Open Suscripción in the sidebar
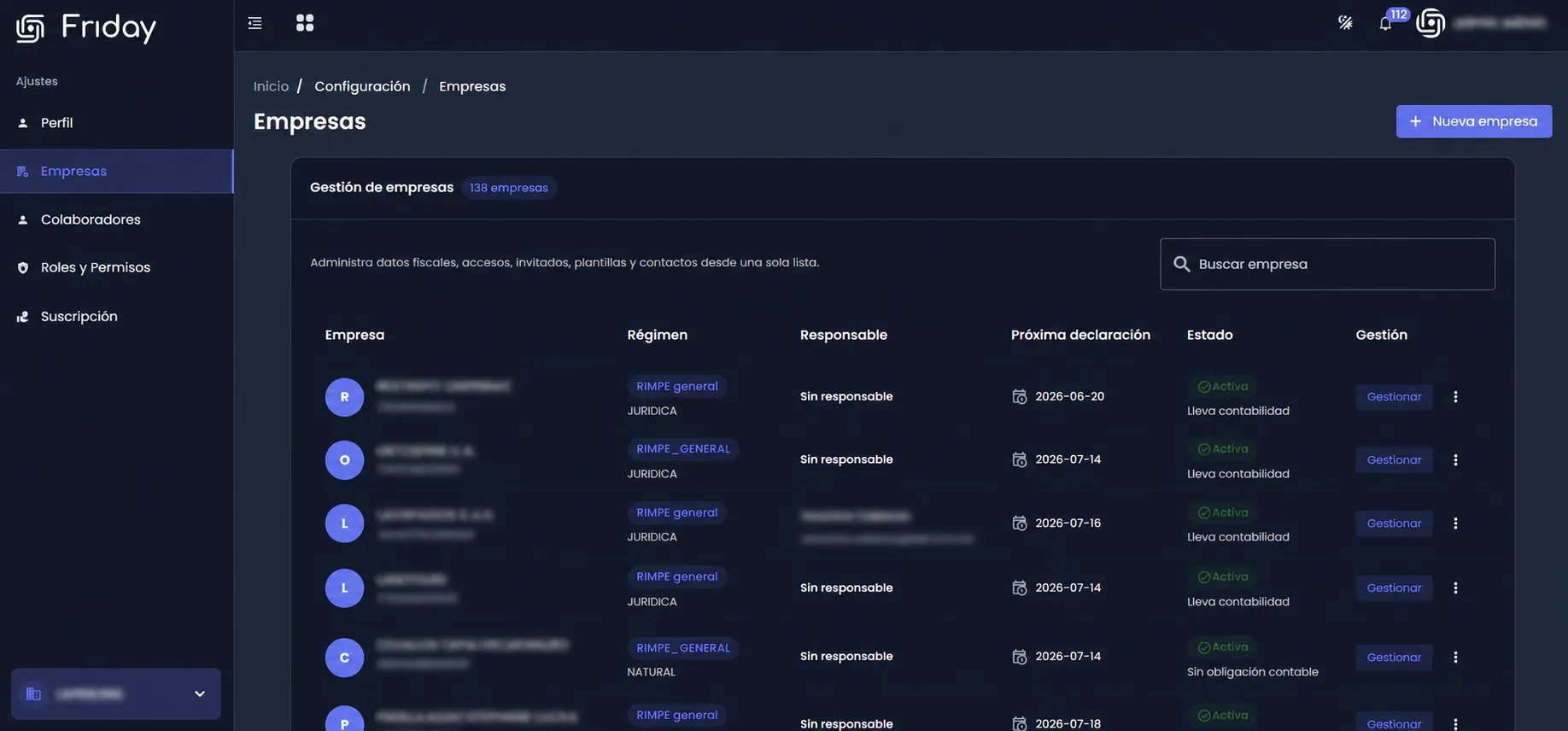The width and height of the screenshot is (1568, 731). point(117,317)
